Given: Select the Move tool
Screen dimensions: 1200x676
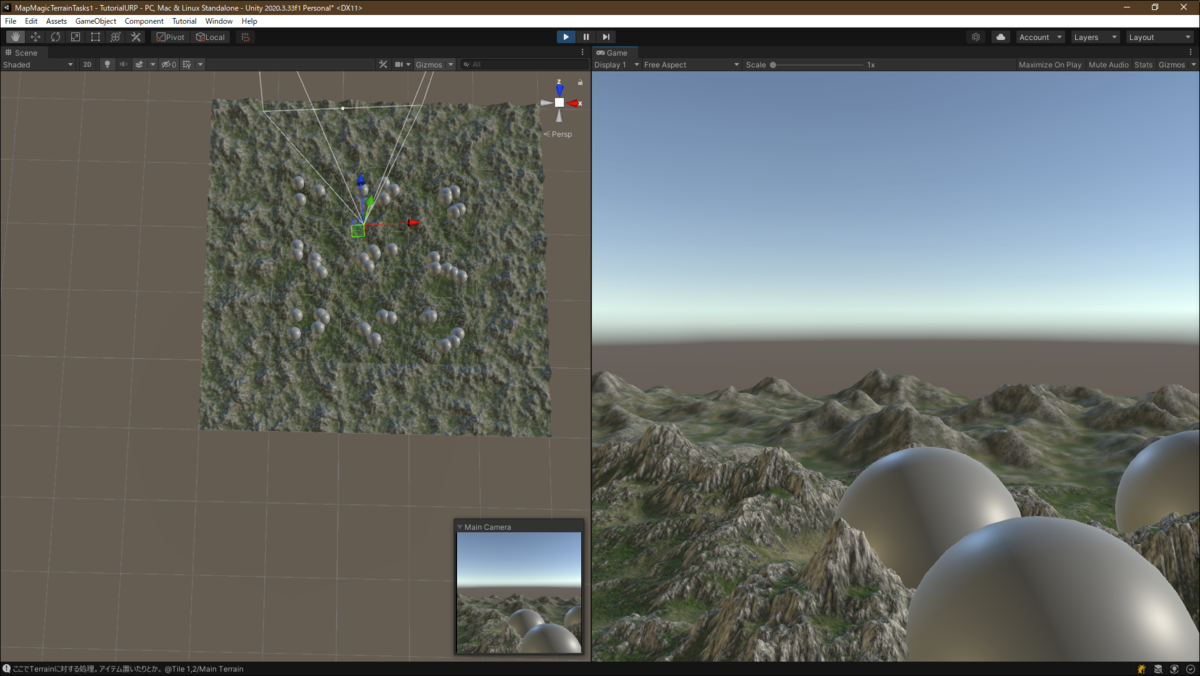Looking at the screenshot, I should [35, 37].
